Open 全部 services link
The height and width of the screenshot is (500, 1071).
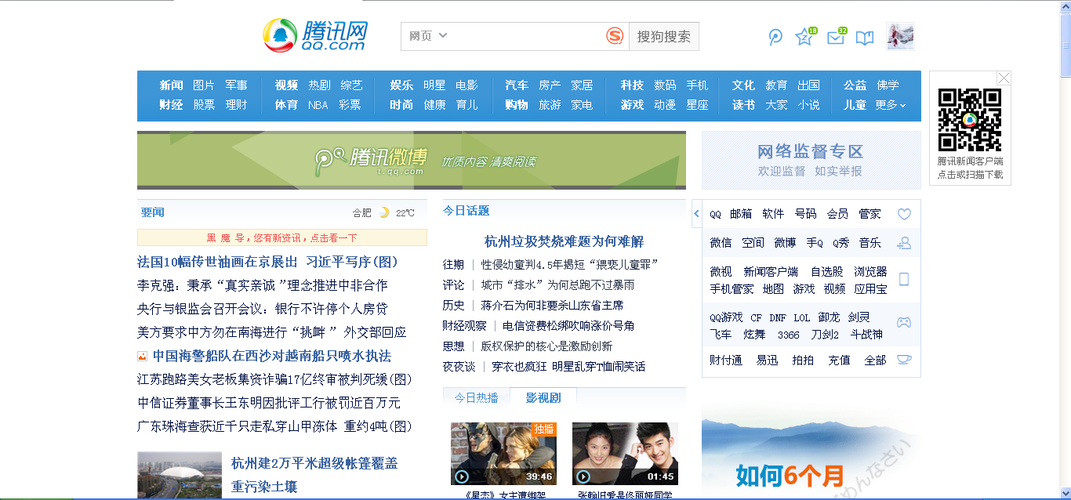tap(875, 360)
